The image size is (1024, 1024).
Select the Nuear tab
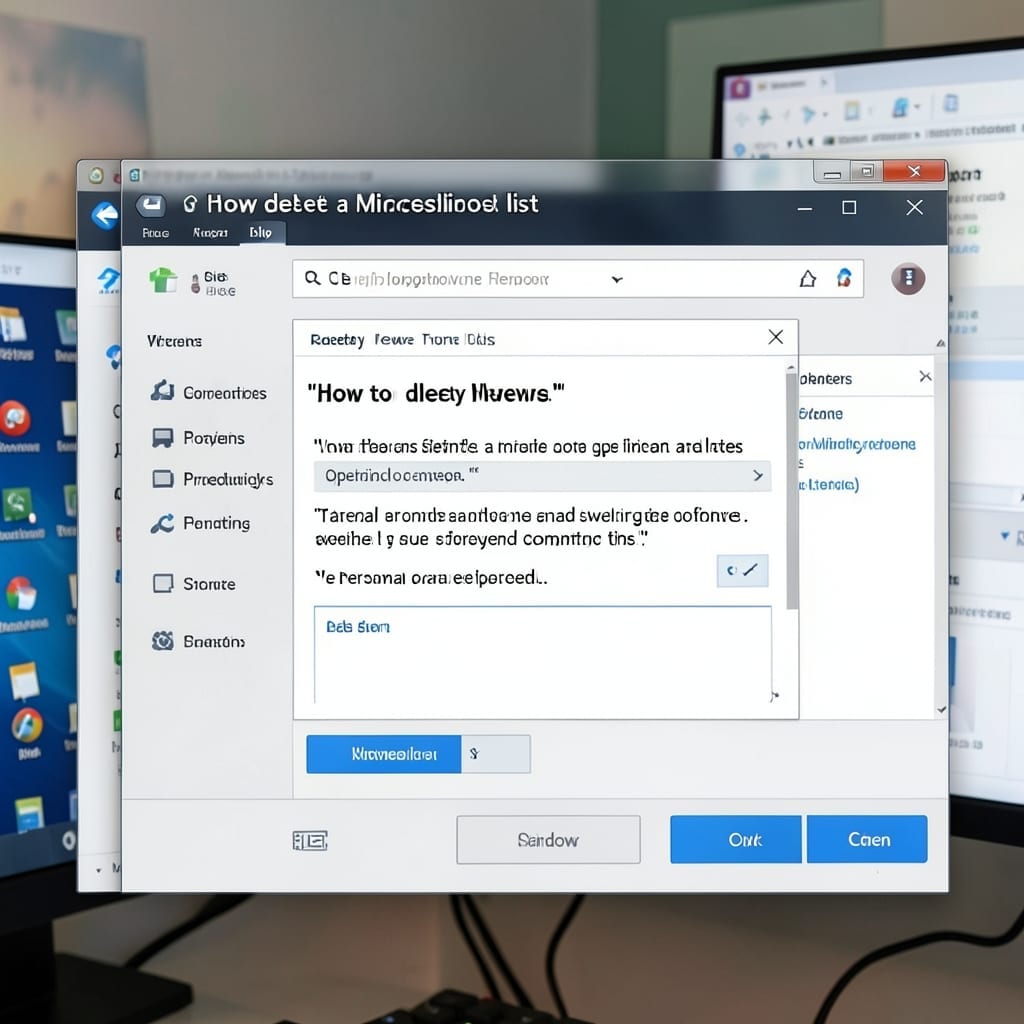210,232
